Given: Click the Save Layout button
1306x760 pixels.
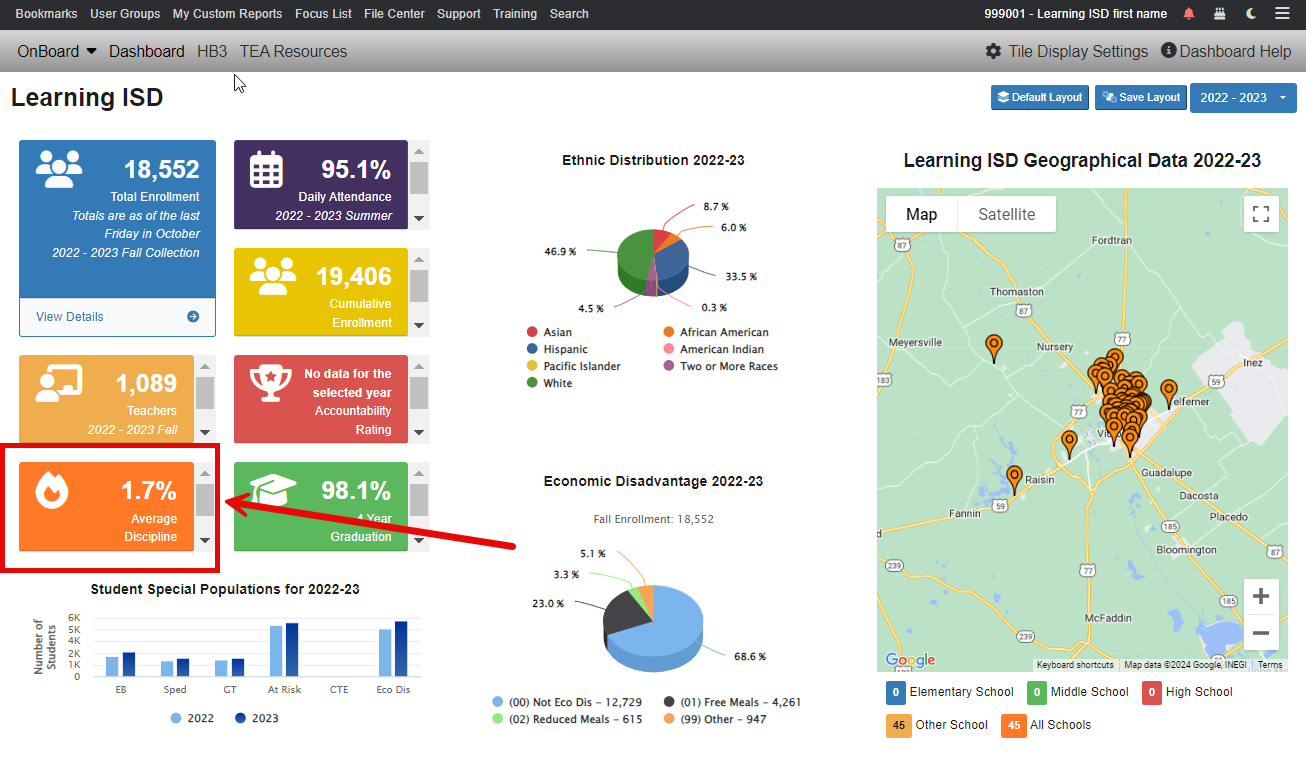Looking at the screenshot, I should (x=1140, y=97).
